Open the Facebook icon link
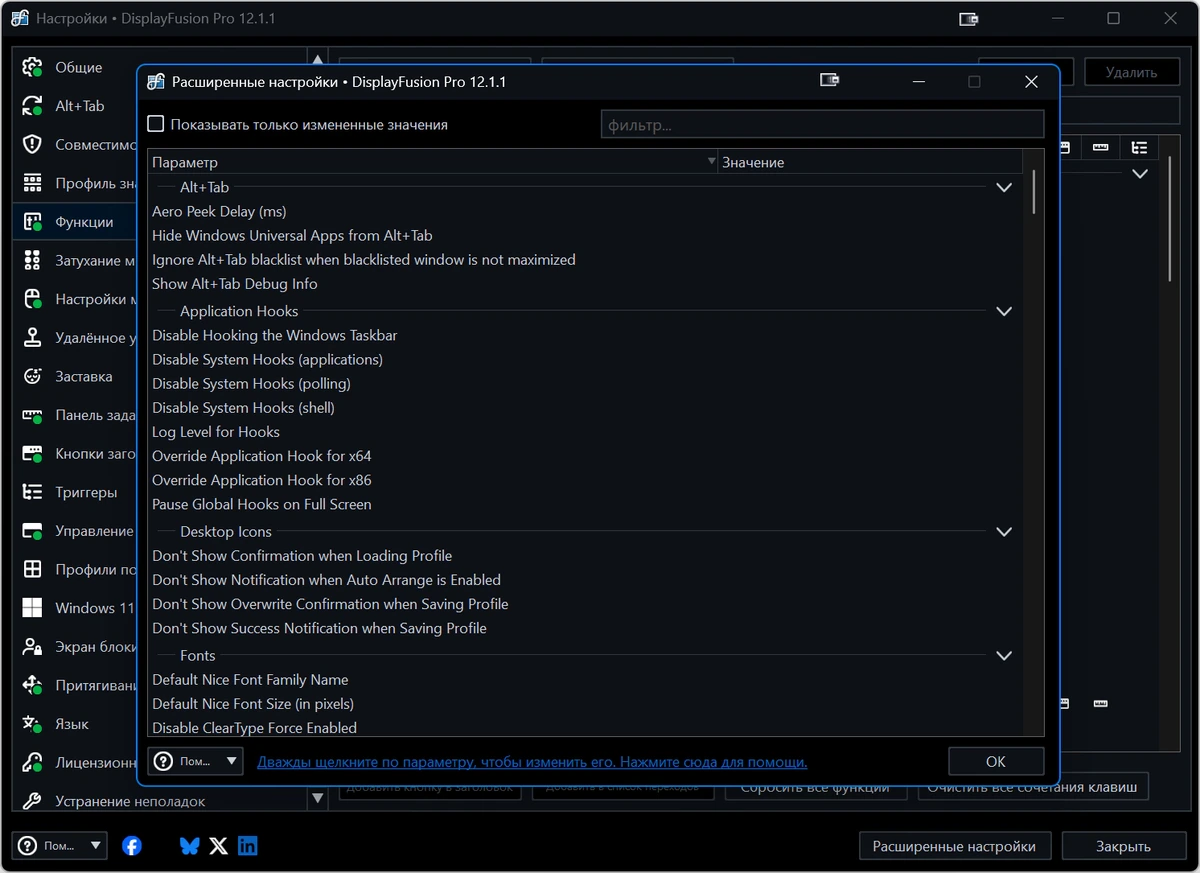The height and width of the screenshot is (873, 1200). click(x=132, y=846)
